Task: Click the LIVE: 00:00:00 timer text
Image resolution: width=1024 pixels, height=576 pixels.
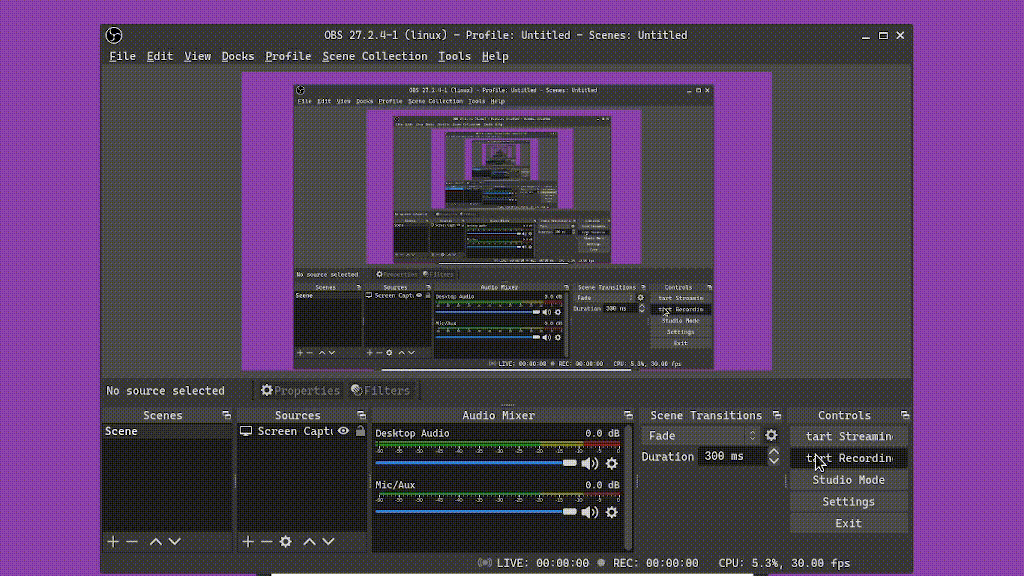Action: [x=543, y=563]
